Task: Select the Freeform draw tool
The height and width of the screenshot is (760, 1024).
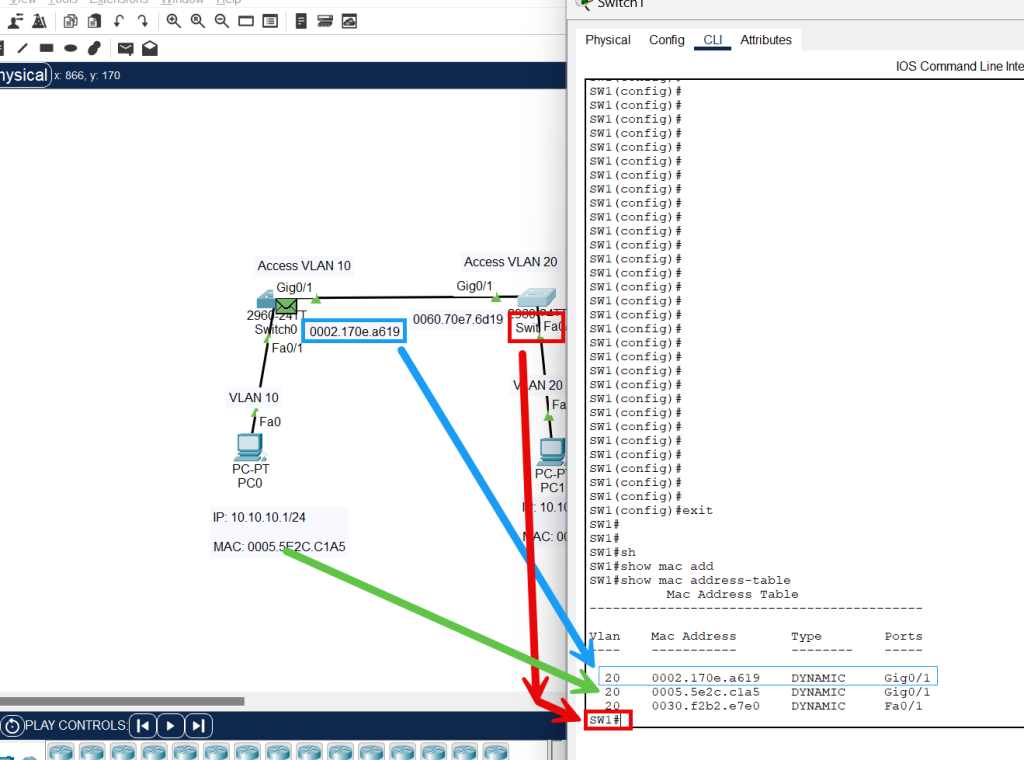Action: point(93,47)
